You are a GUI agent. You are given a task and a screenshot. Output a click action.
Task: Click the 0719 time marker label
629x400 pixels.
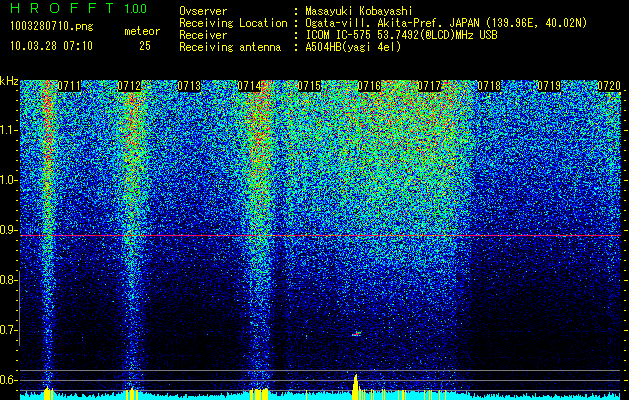[x=549, y=86]
